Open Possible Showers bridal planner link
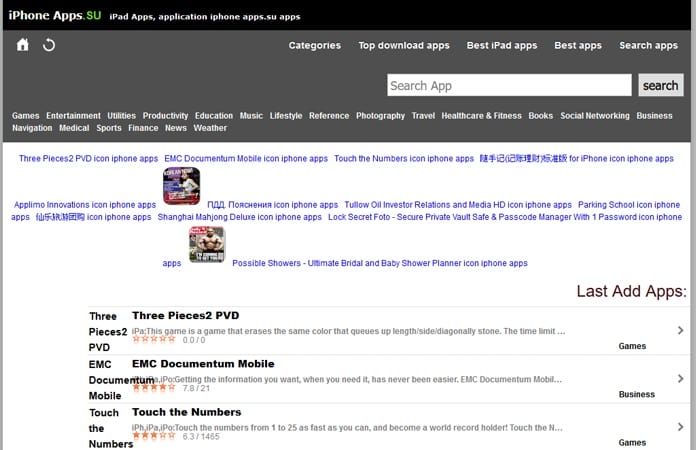 pos(380,264)
